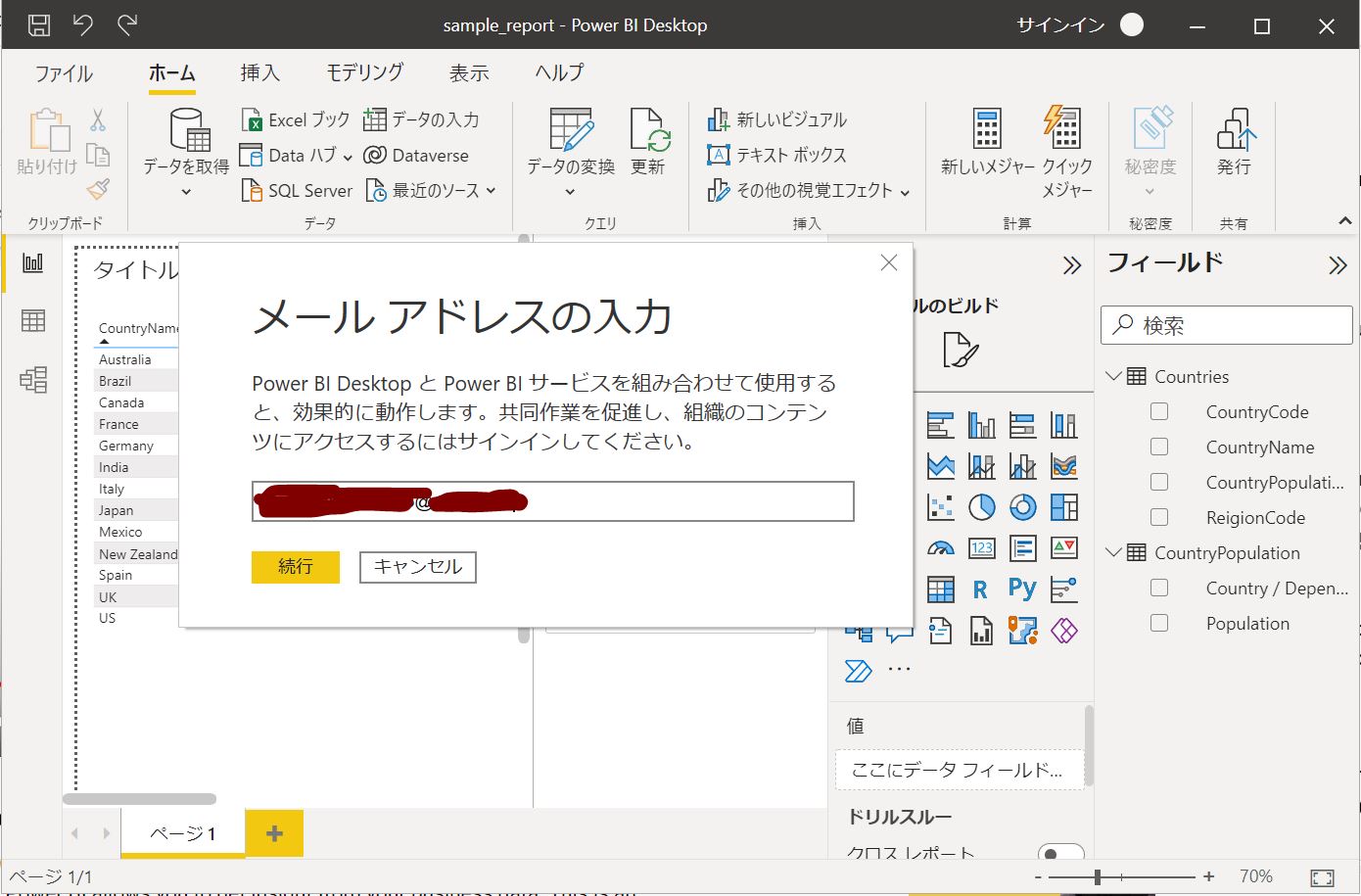Select the Power Apps visual
The height and width of the screenshot is (896, 1361).
click(x=1064, y=631)
